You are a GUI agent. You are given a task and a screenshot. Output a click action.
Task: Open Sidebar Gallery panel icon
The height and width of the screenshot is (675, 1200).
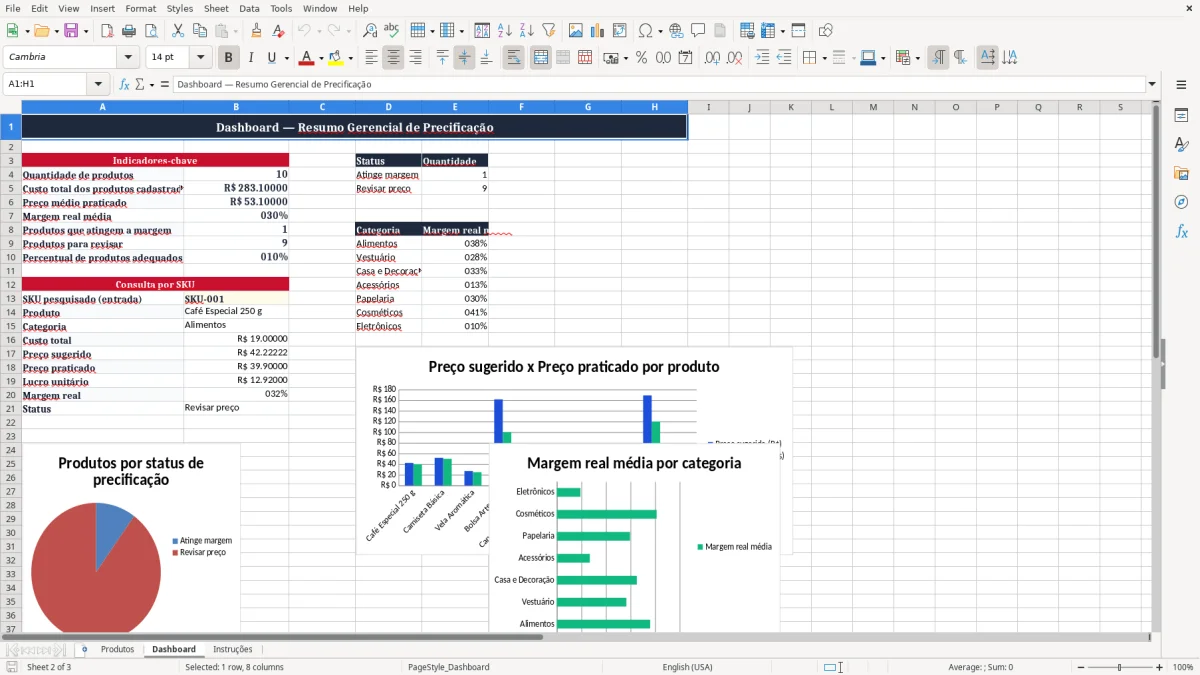[1181, 174]
